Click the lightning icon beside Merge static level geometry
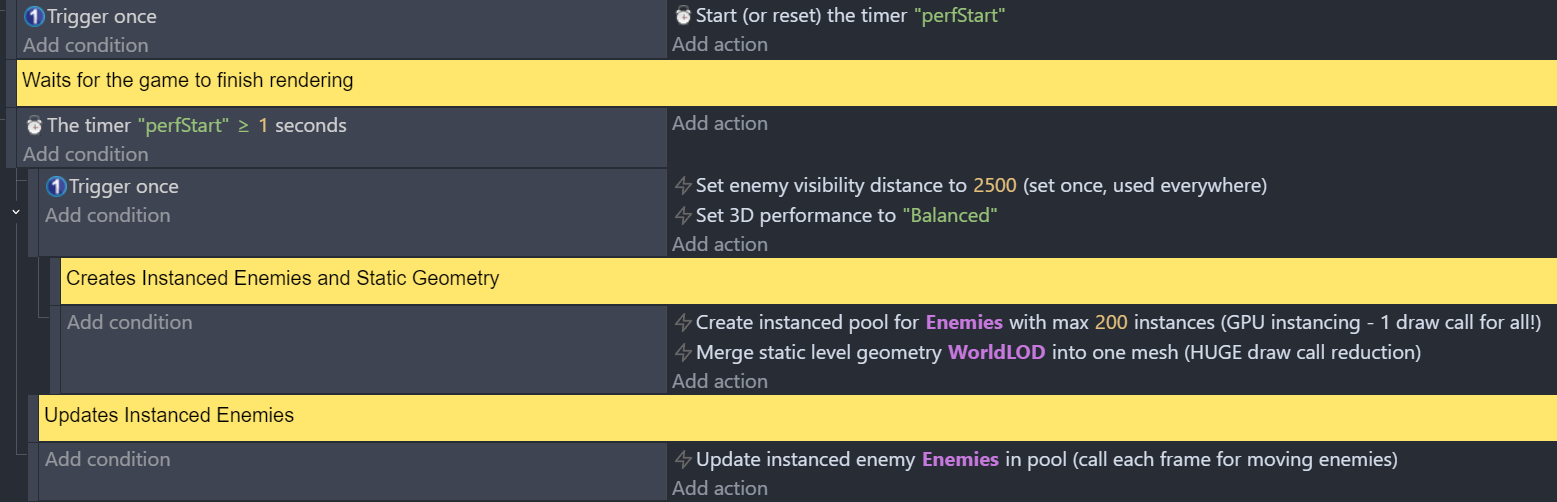 [x=683, y=353]
